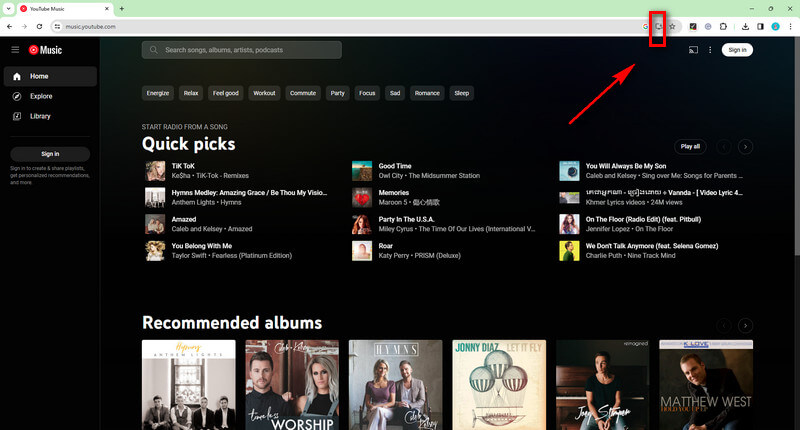Open Explore in sidebar

point(50,96)
